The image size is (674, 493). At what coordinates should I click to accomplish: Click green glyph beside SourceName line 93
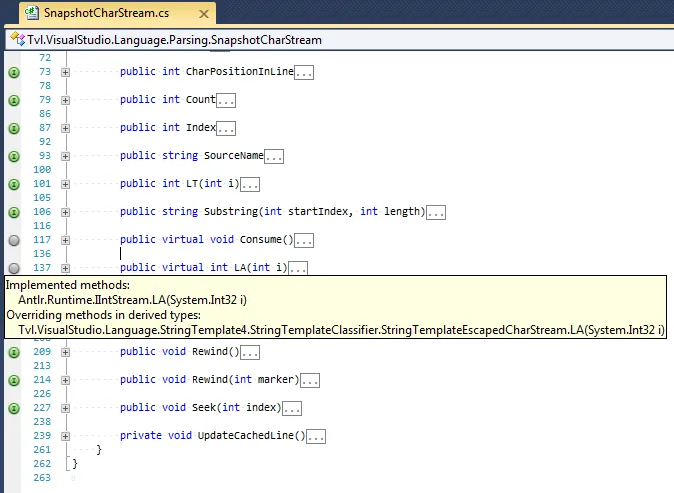pos(14,156)
